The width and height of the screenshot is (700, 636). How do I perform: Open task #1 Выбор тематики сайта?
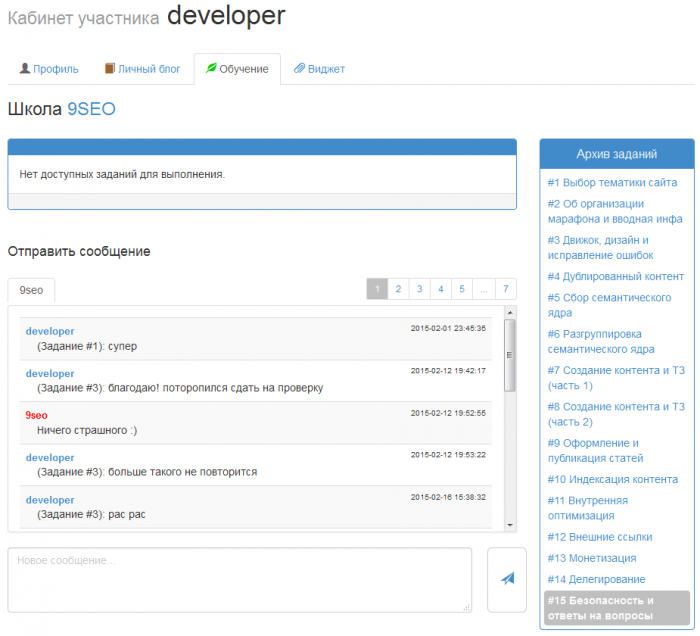[612, 182]
